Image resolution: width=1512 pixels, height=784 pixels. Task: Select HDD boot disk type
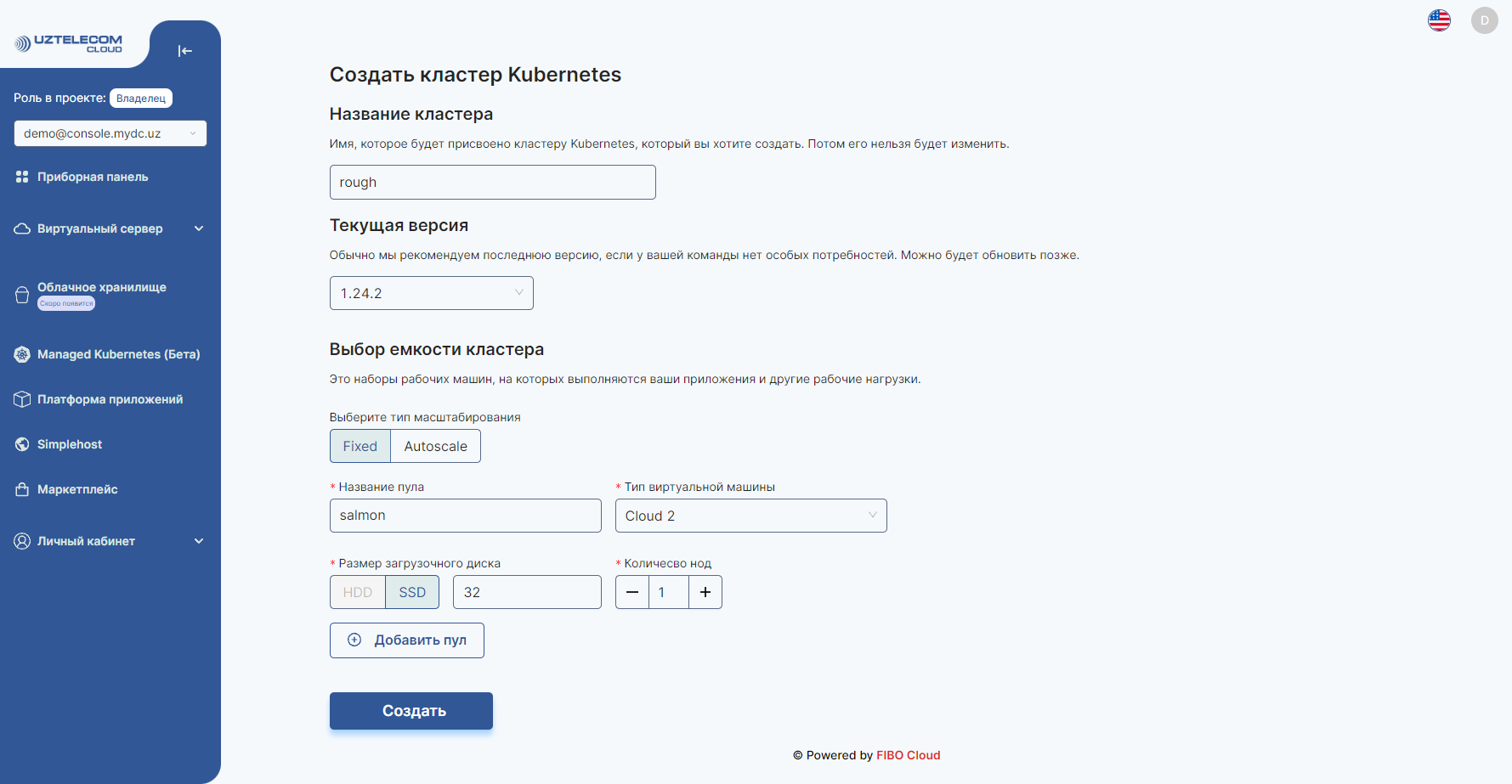coord(358,592)
